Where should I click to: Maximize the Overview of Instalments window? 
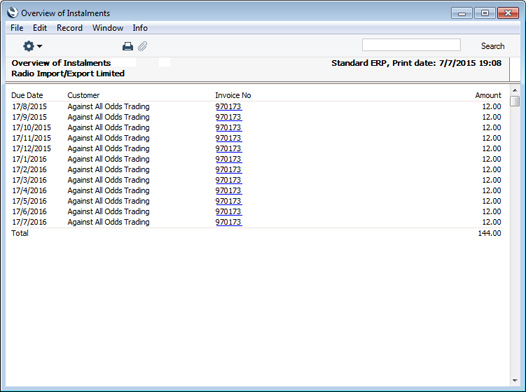485,13
